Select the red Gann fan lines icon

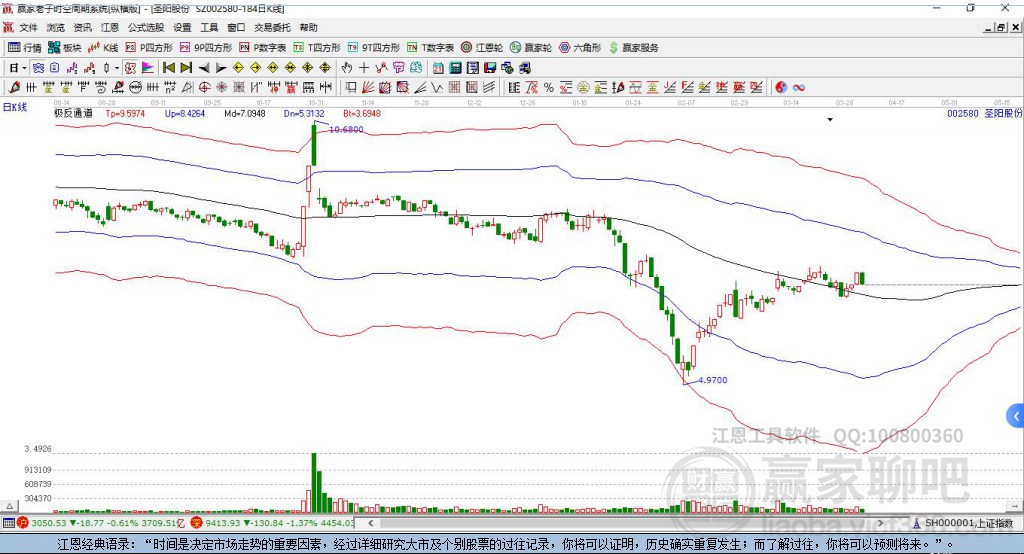[x=368, y=88]
